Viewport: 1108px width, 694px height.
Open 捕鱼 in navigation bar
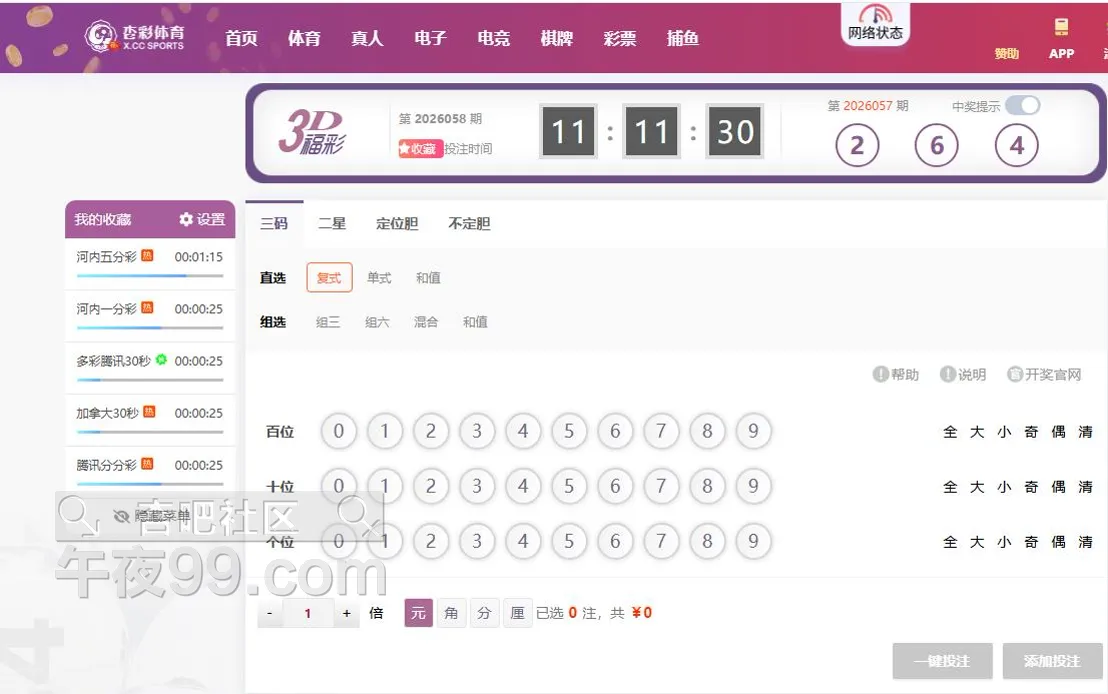[683, 38]
